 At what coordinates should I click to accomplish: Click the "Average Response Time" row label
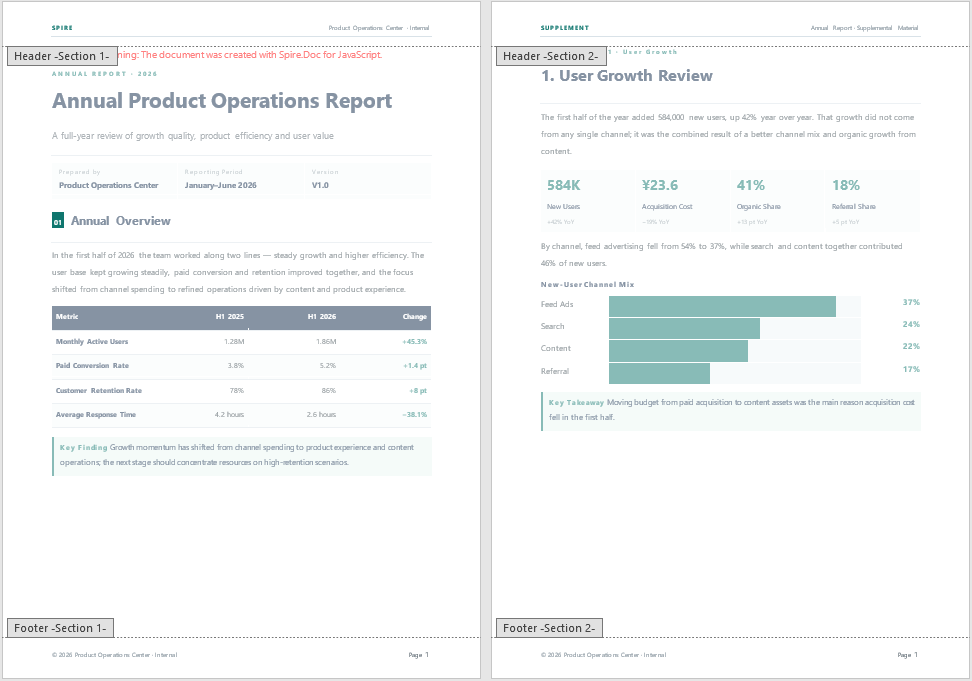pos(95,415)
